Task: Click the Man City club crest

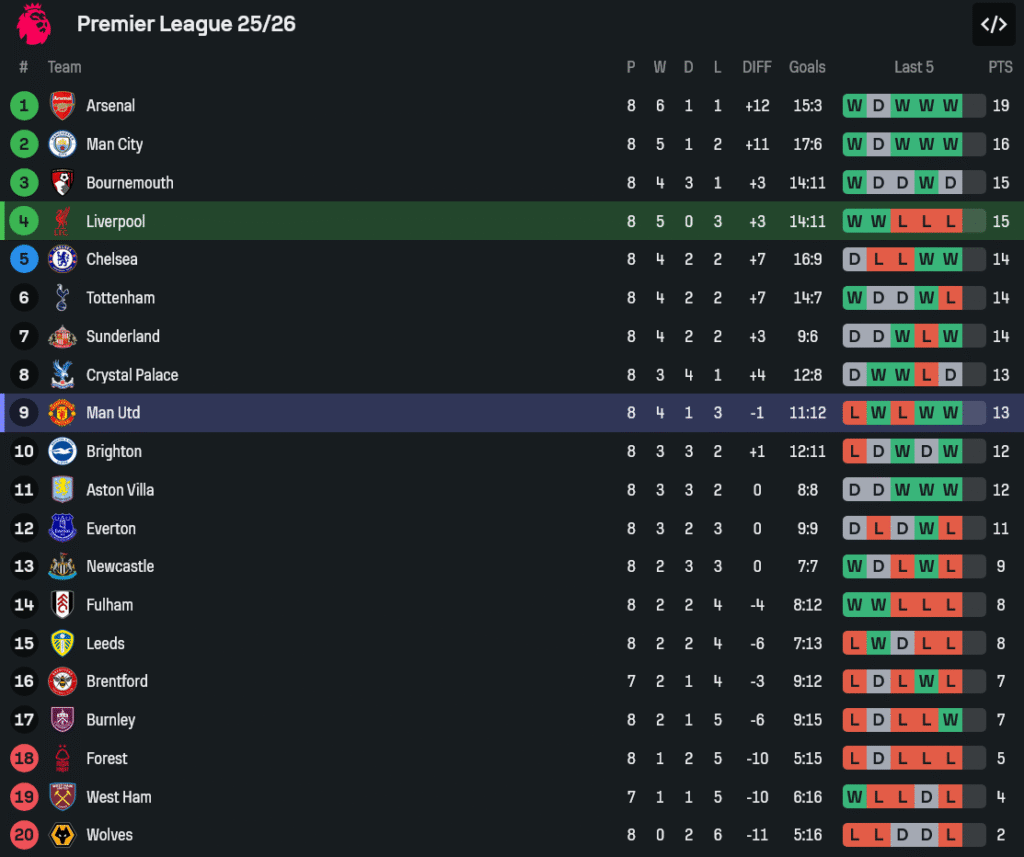Action: (x=62, y=144)
